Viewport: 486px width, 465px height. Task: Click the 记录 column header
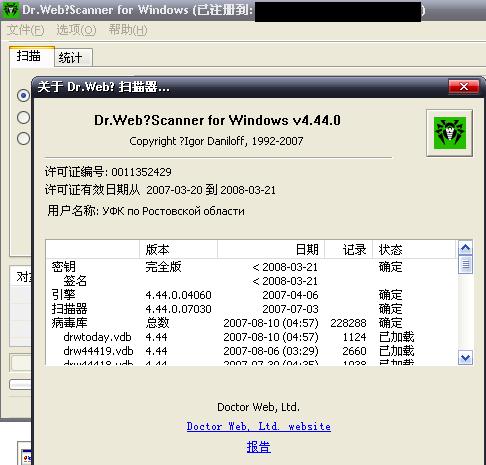[x=348, y=249]
